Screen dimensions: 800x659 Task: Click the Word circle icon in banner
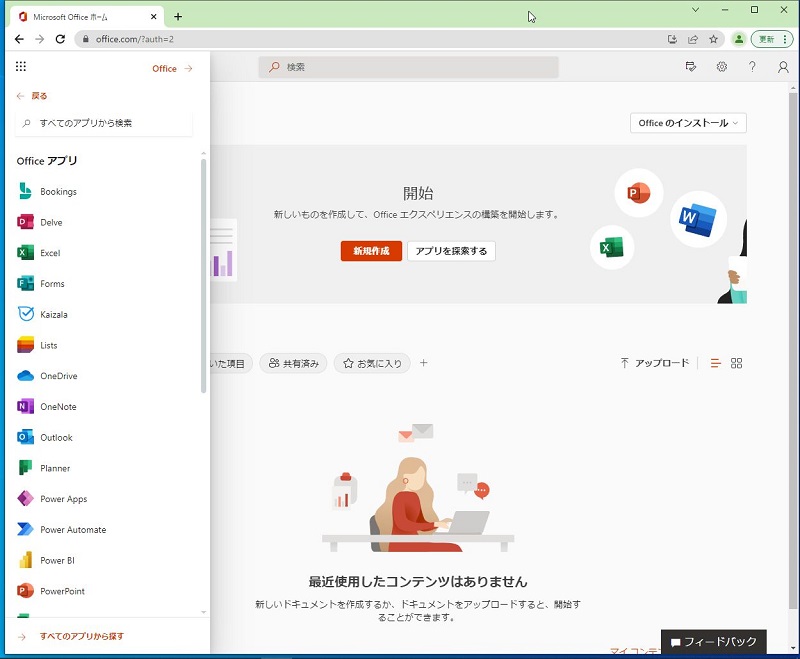pos(698,219)
